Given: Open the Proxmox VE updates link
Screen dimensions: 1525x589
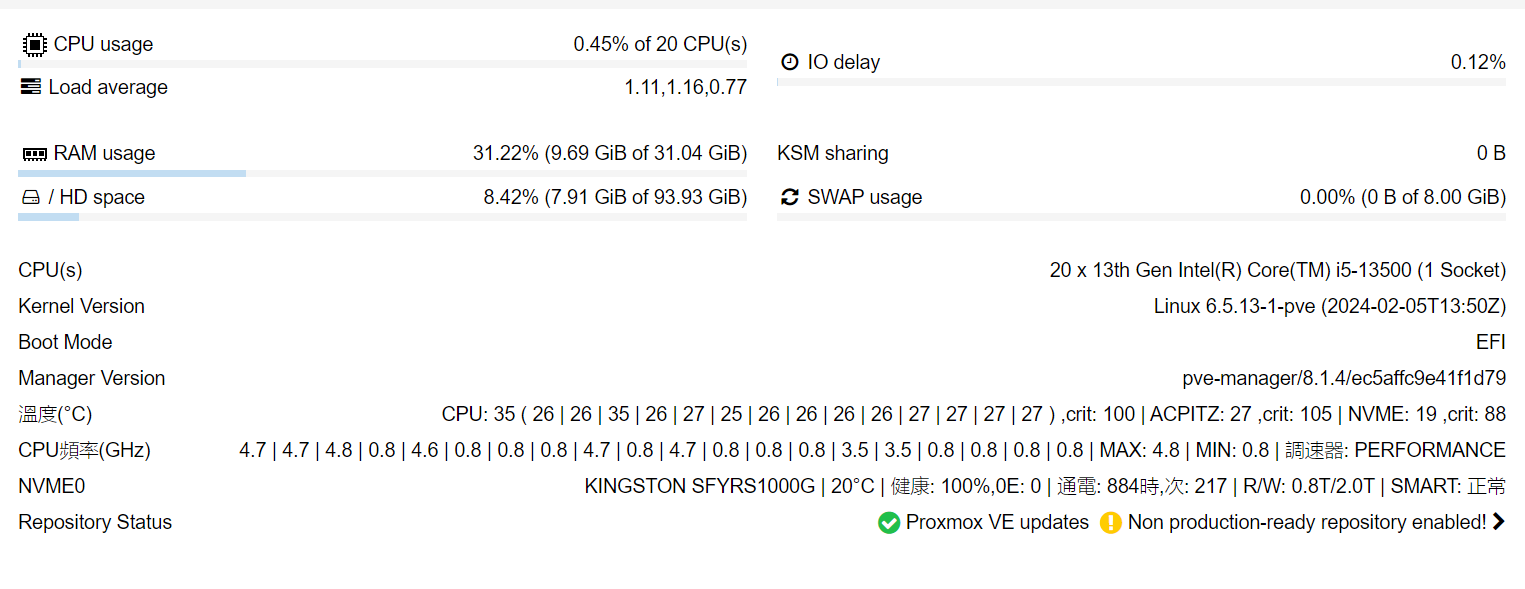Looking at the screenshot, I should tap(997, 522).
